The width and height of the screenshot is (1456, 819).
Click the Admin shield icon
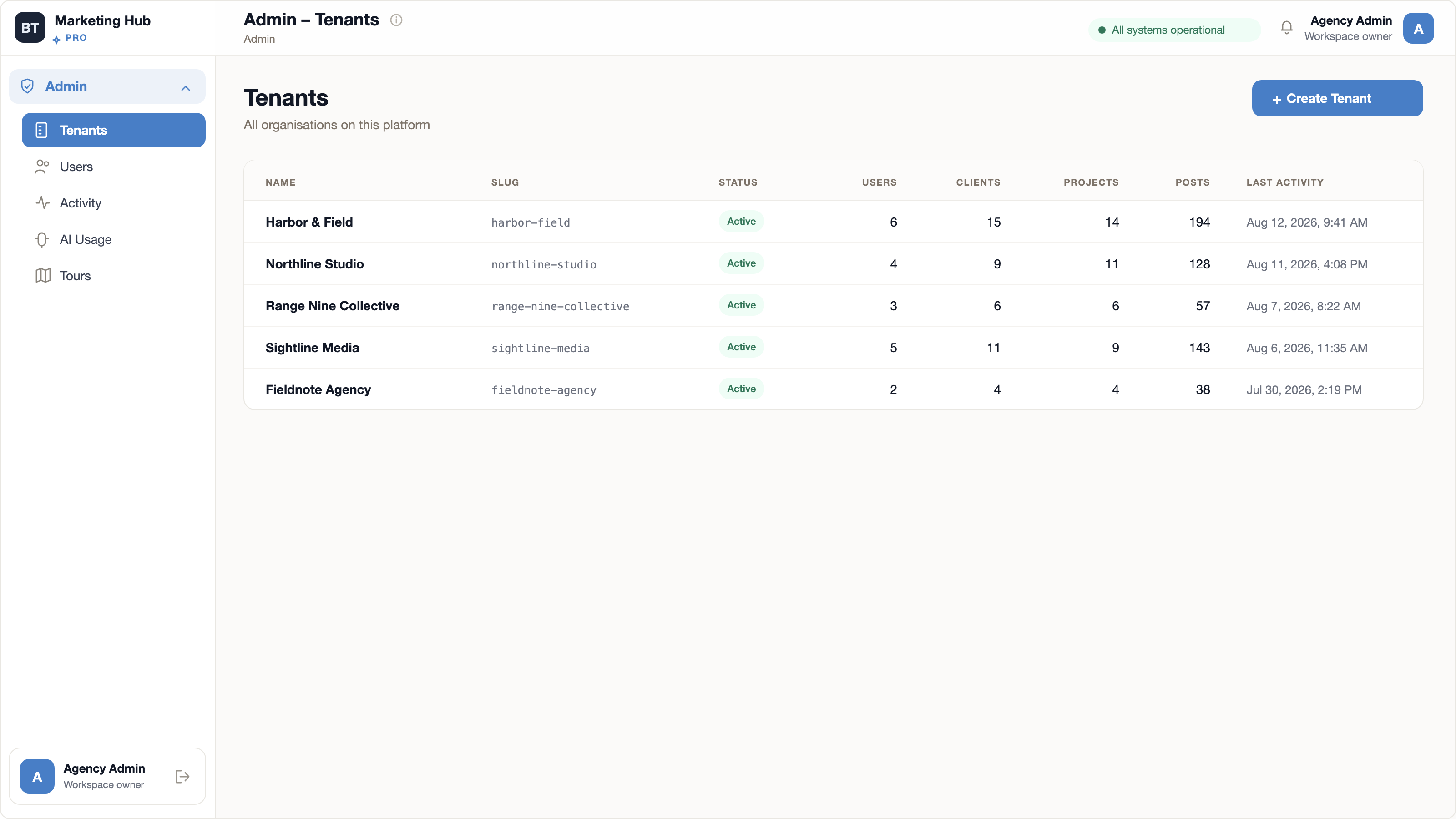(x=27, y=86)
